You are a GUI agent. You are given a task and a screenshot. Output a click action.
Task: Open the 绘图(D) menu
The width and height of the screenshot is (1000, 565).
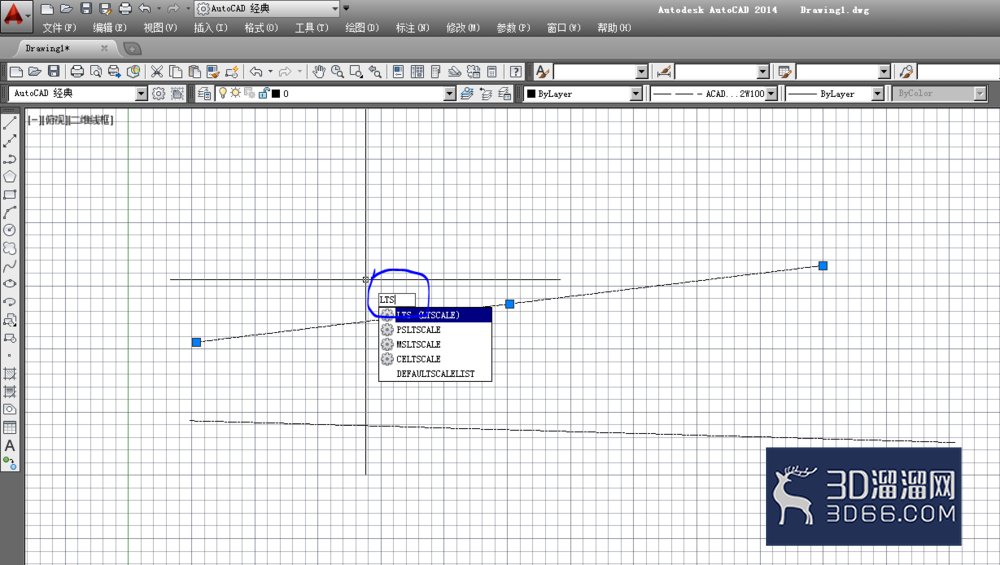(362, 28)
